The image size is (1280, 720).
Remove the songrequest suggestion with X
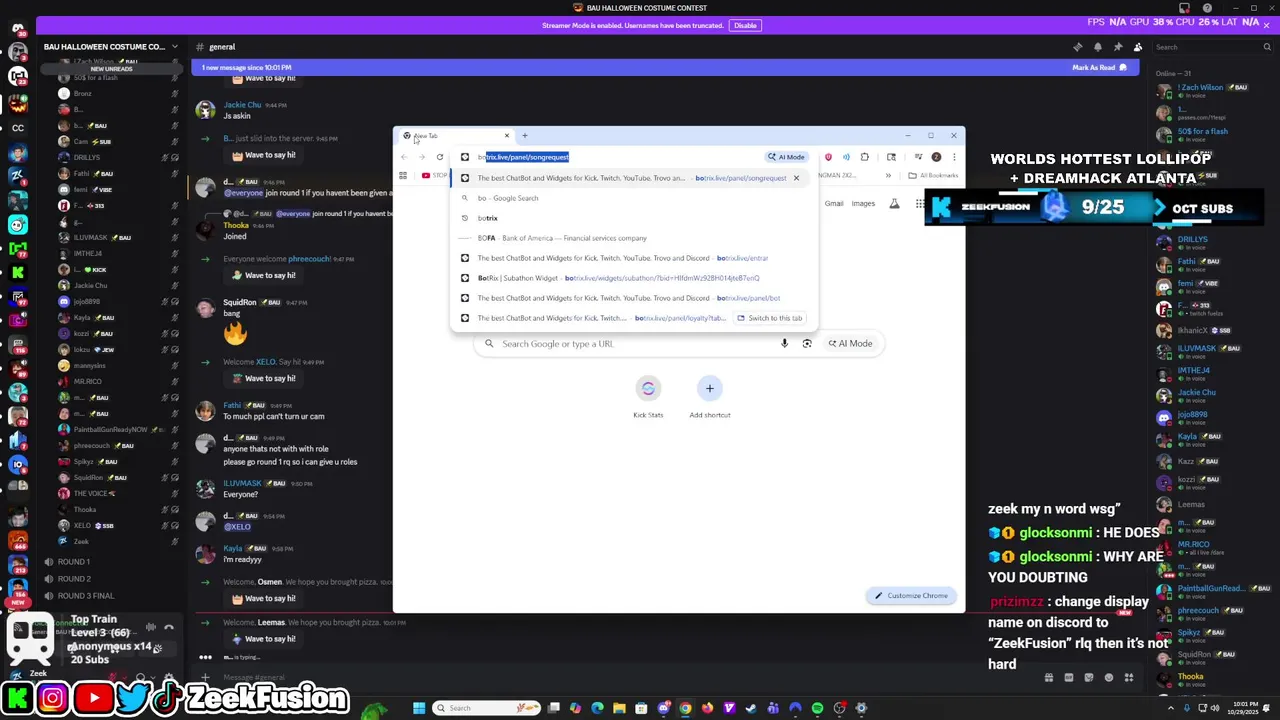point(796,178)
